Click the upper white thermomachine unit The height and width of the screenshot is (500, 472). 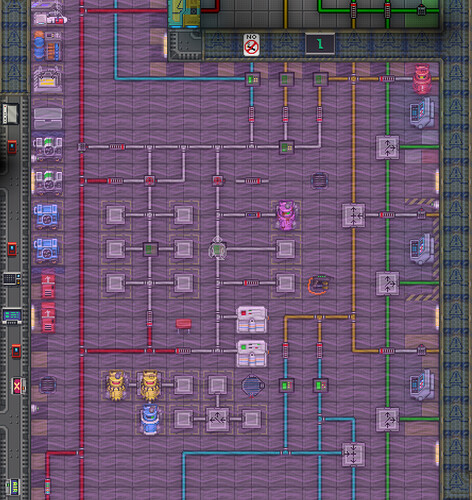(x=252, y=320)
